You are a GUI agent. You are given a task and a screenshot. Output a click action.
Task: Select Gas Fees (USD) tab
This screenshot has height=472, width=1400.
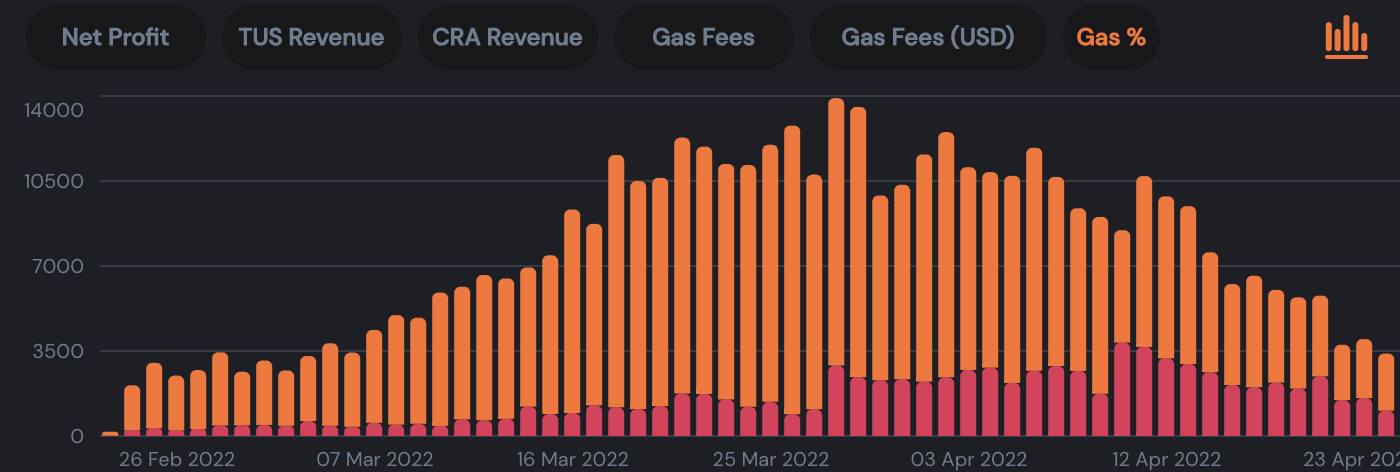tap(928, 37)
